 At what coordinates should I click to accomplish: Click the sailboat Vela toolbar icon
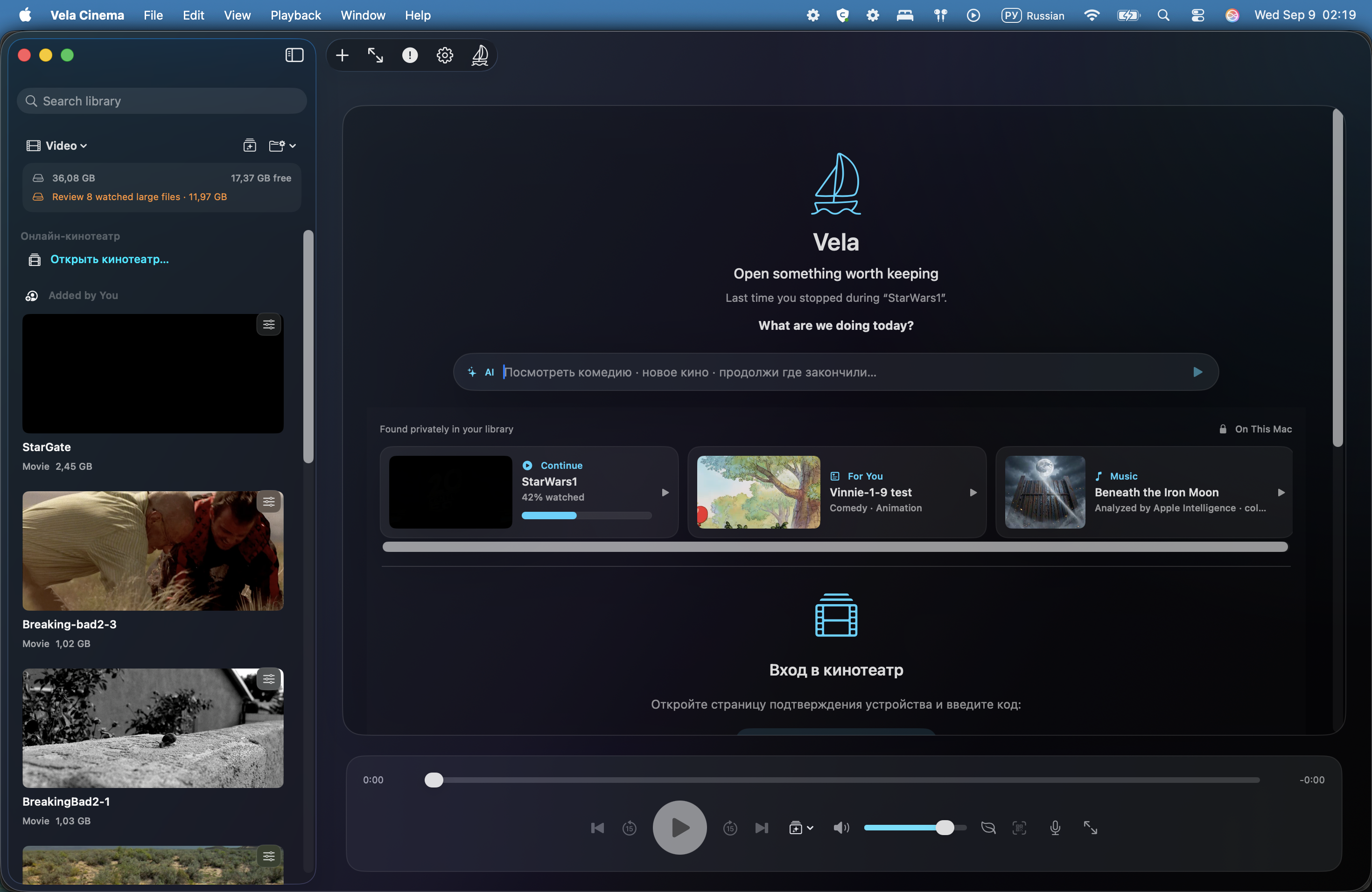click(480, 56)
